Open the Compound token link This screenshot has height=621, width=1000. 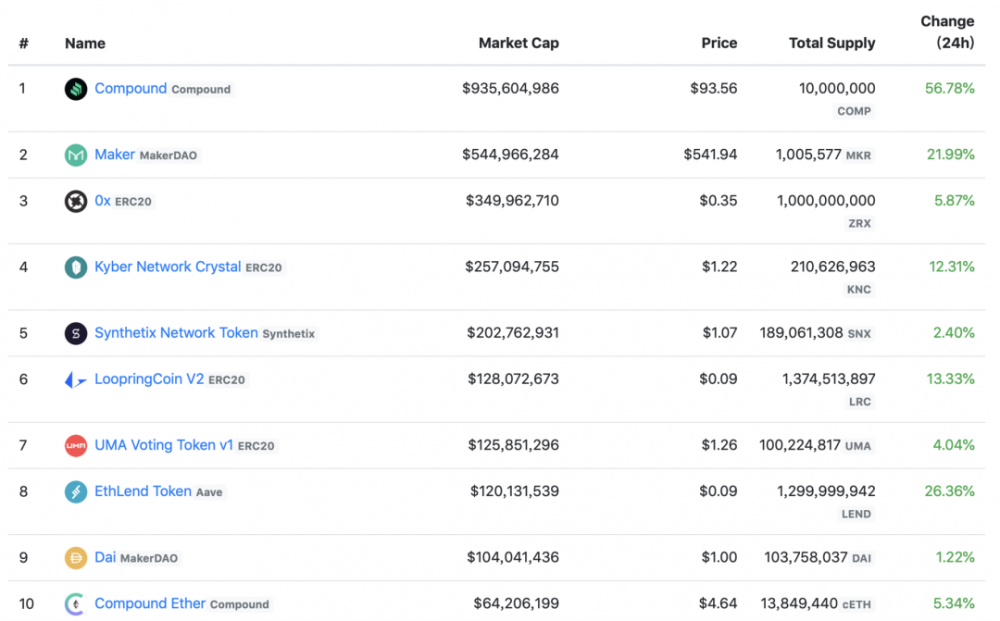[x=130, y=89]
